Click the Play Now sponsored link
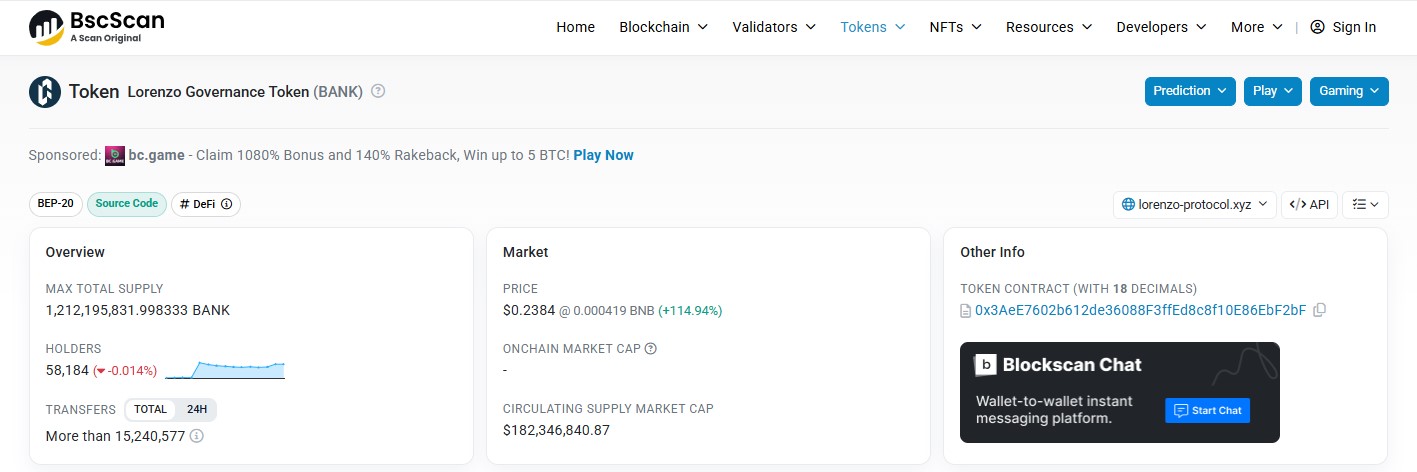Image resolution: width=1417 pixels, height=472 pixels. (604, 155)
